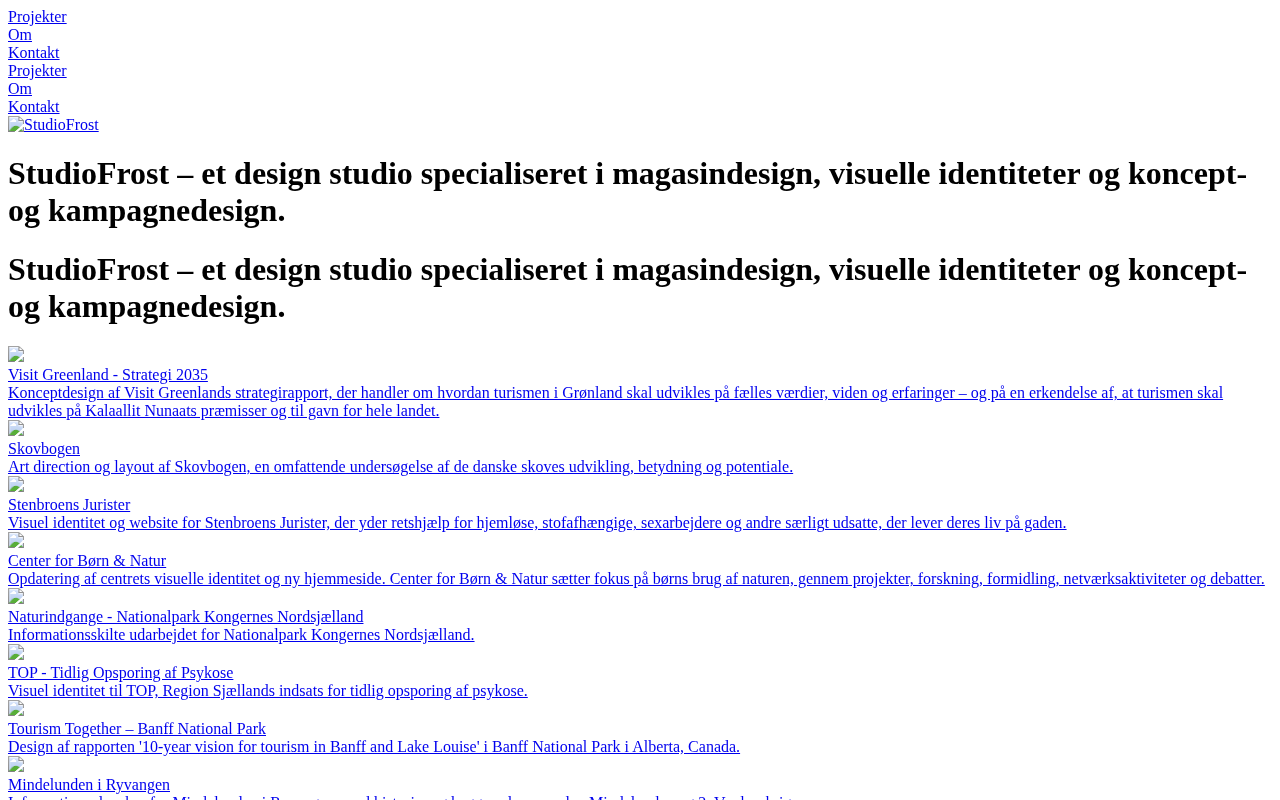Open TOP - Tidlig Opsporing af Psykose
The width and height of the screenshot is (1280, 800).
[x=120, y=673]
